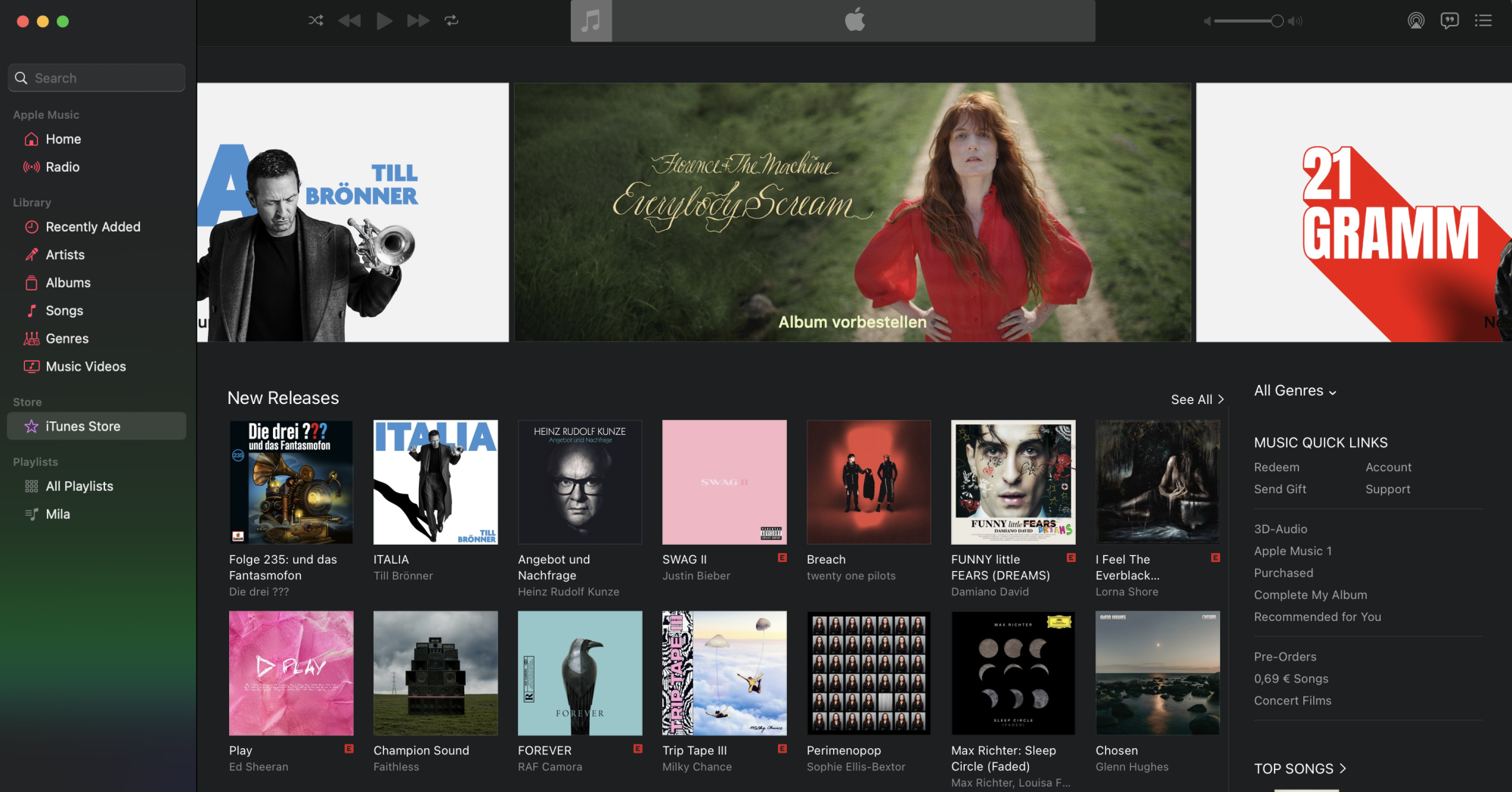Open the Concert Films link

tap(1293, 701)
